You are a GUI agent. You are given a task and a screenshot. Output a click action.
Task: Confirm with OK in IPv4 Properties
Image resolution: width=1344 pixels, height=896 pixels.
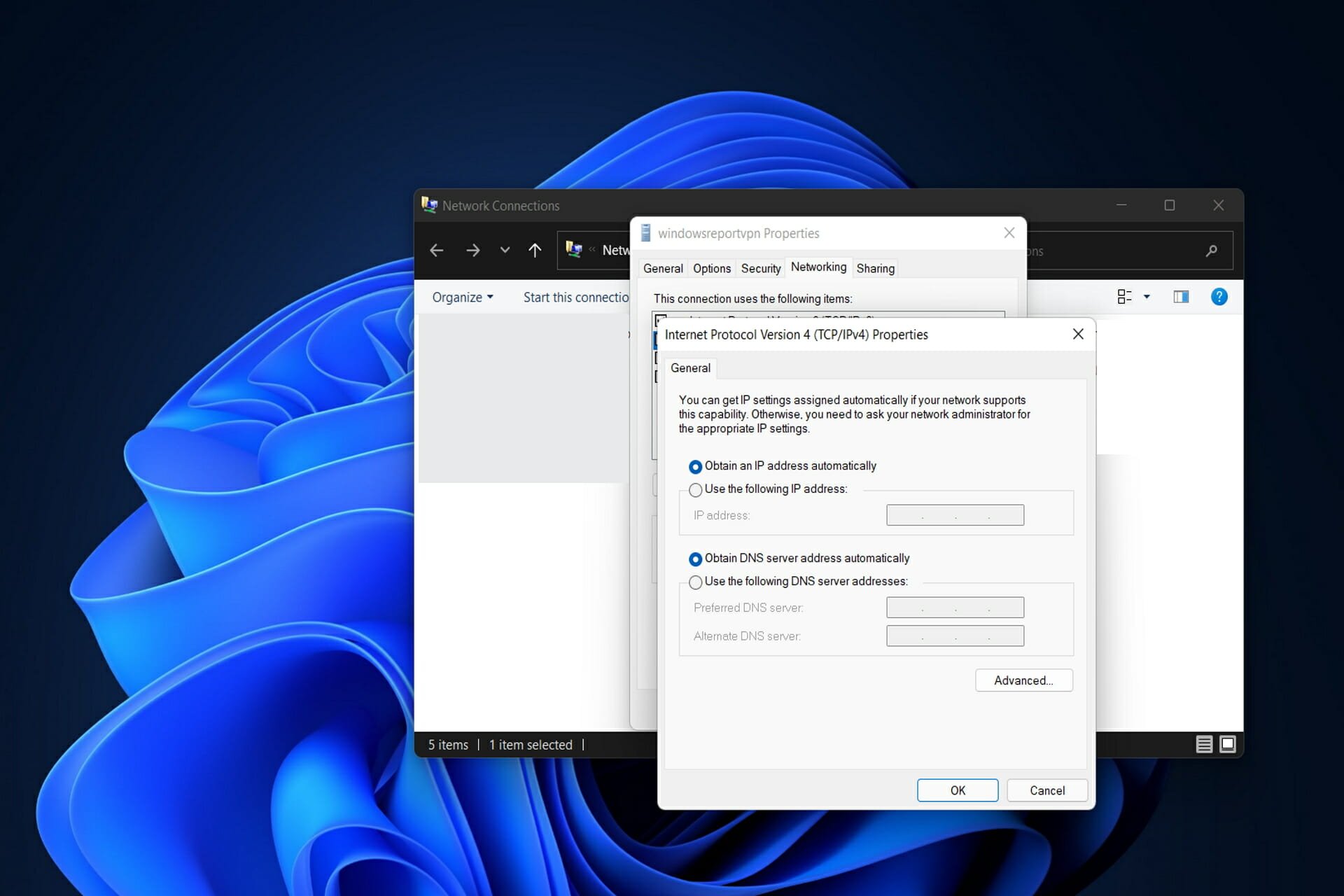(958, 790)
